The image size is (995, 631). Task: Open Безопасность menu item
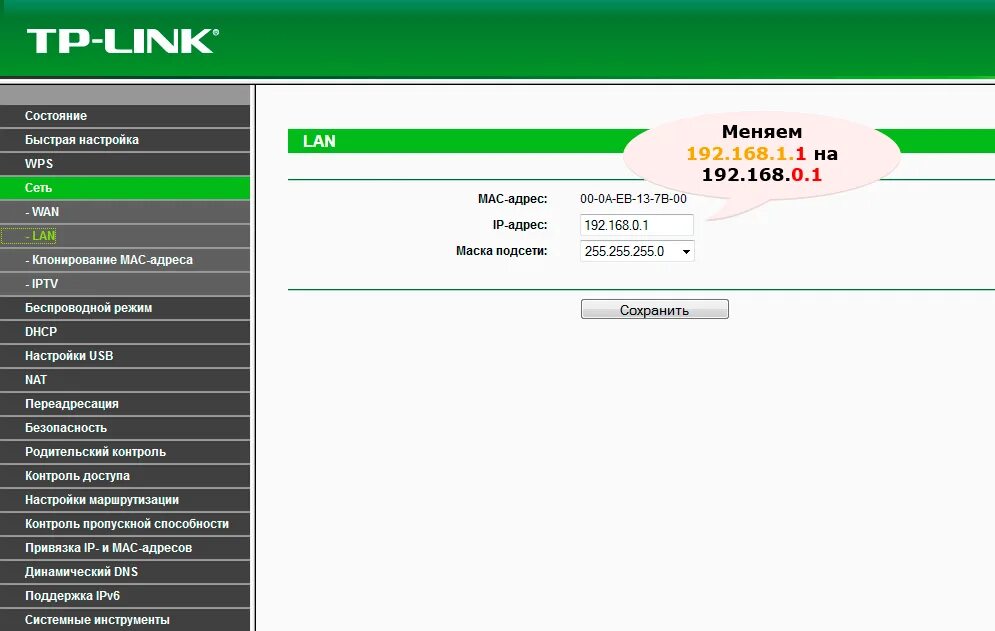pos(125,428)
